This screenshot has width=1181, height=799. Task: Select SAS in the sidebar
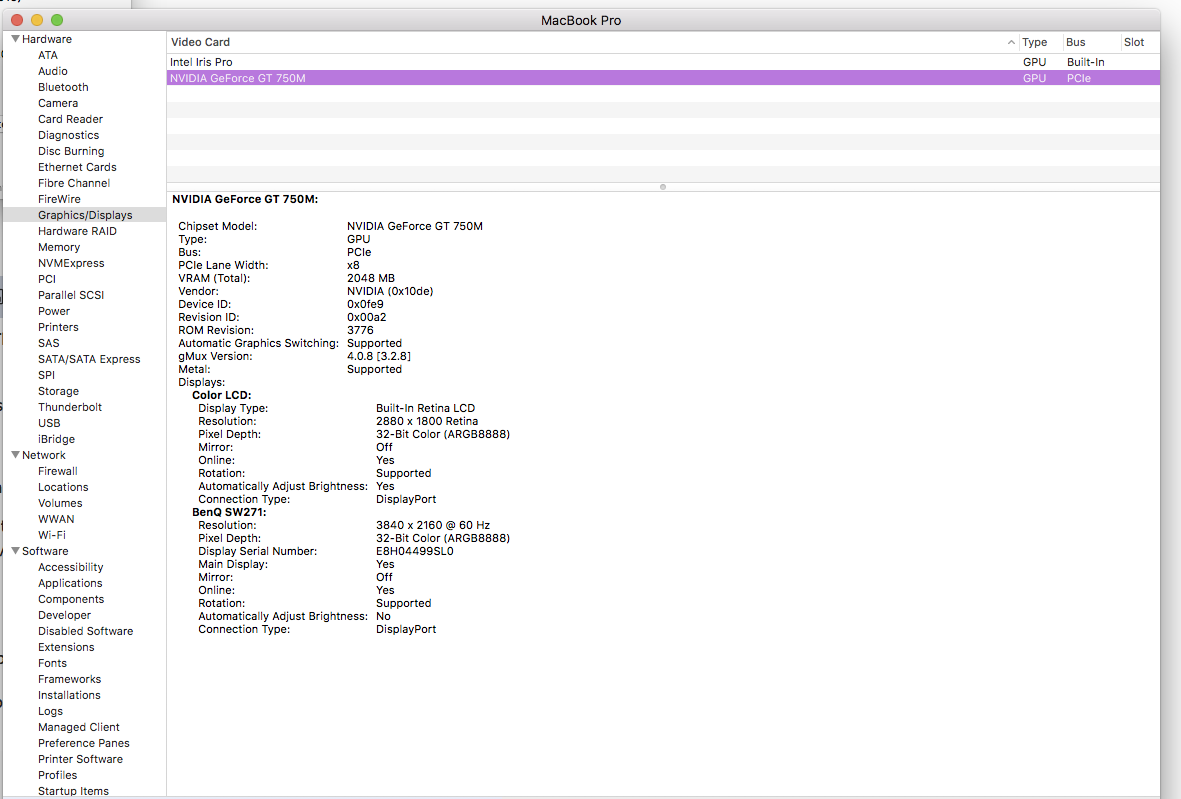(x=48, y=343)
